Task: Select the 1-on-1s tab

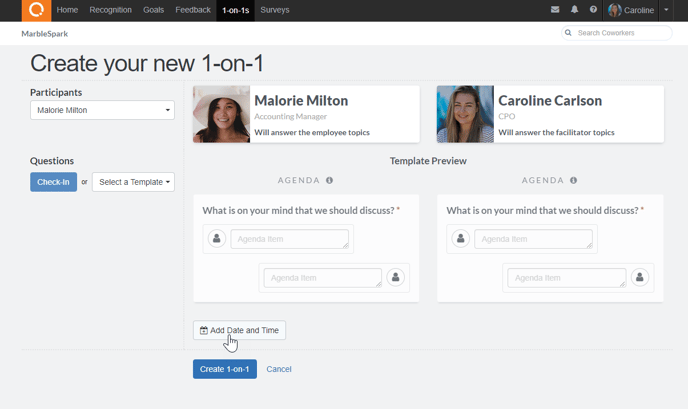Action: point(236,11)
